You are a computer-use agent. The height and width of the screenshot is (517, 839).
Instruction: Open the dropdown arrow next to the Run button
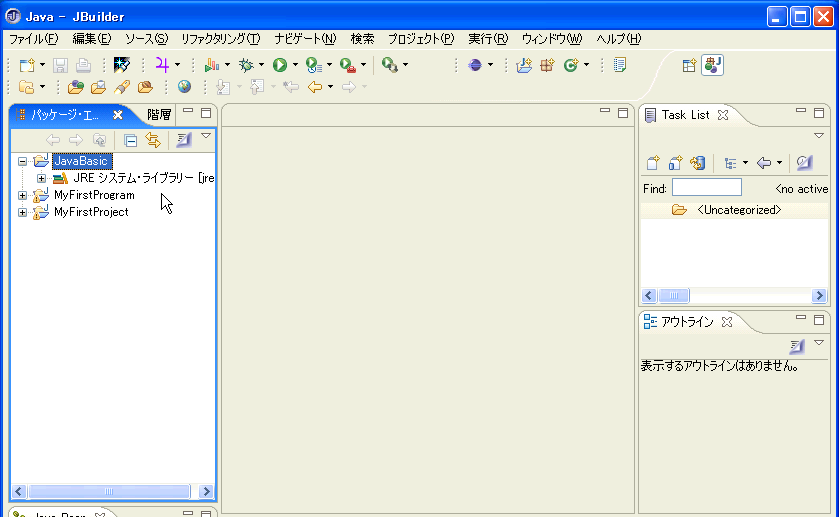(x=296, y=65)
